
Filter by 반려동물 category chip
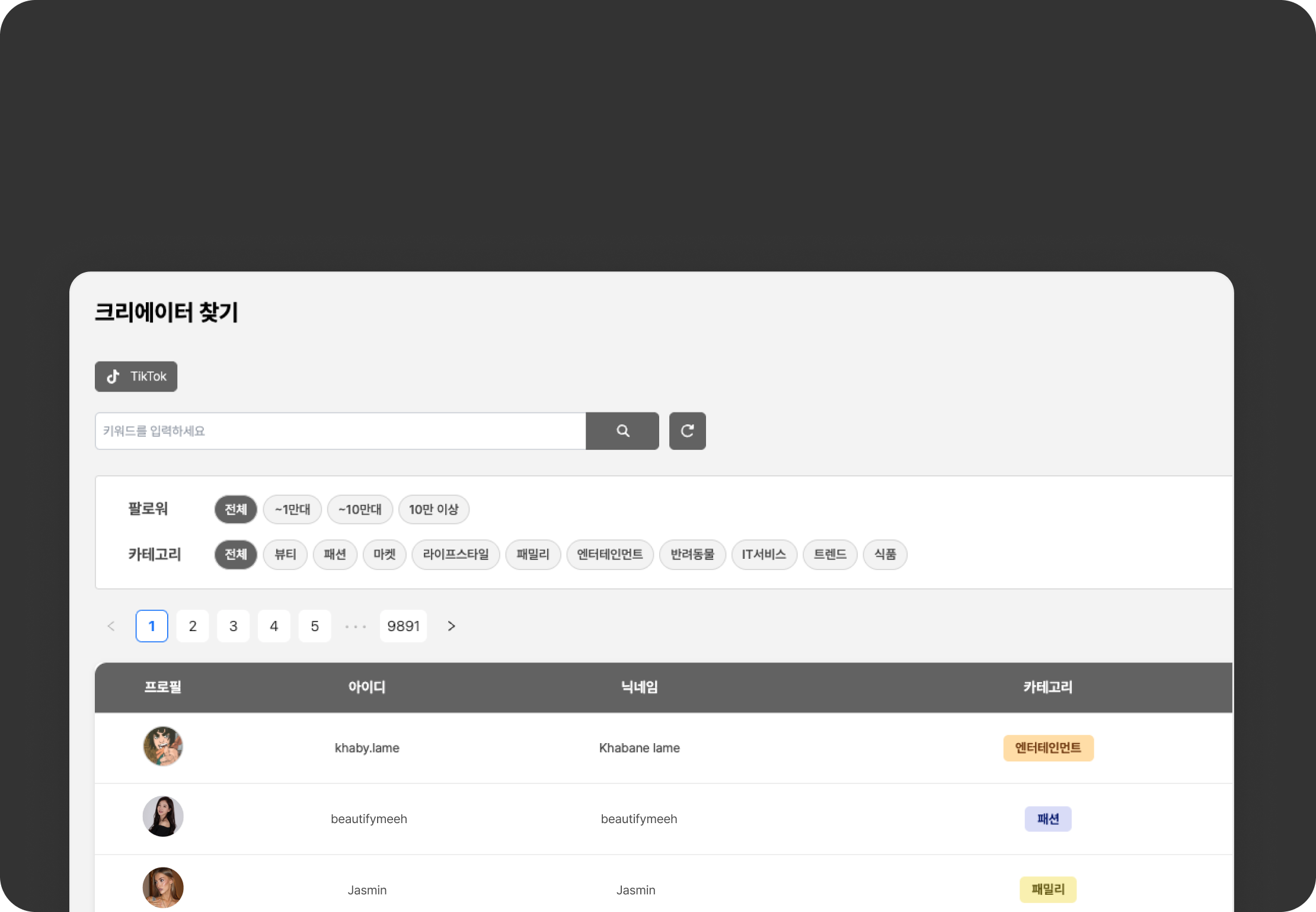pos(692,555)
